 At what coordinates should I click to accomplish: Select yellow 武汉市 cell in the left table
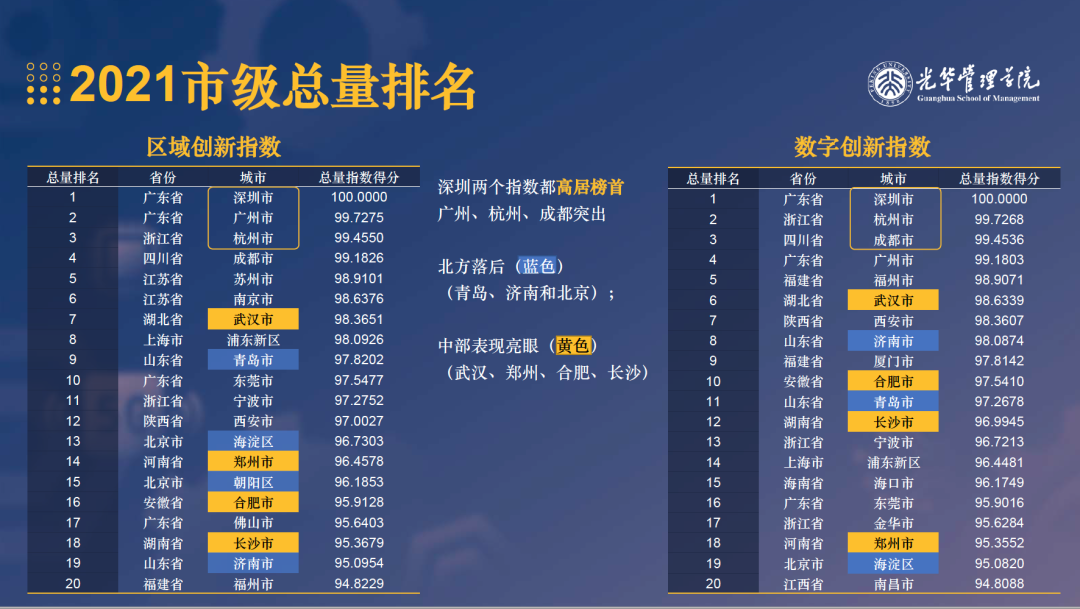(x=253, y=319)
